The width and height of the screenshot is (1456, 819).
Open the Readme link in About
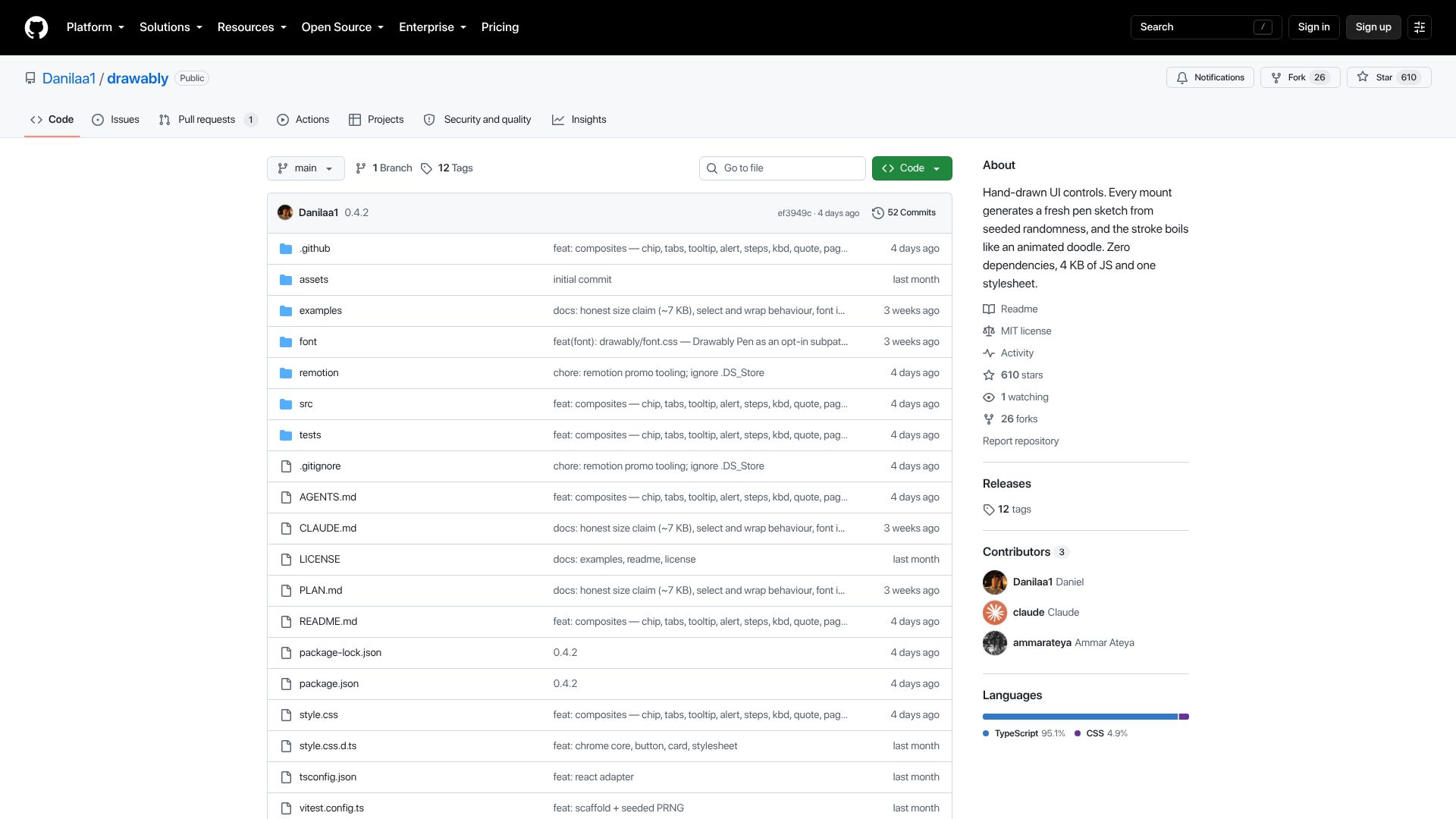point(1010,309)
